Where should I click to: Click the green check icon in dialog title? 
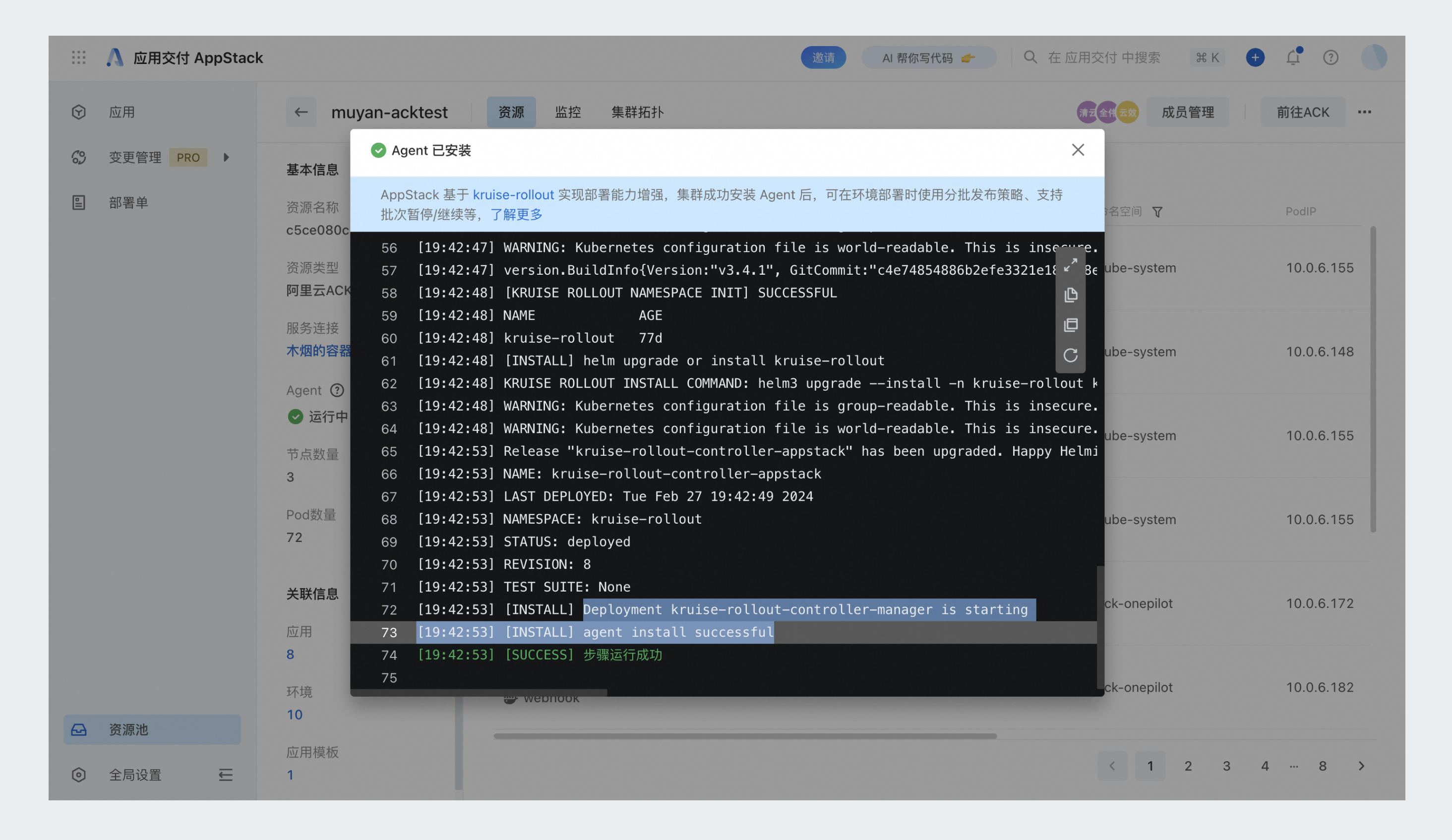(x=378, y=150)
